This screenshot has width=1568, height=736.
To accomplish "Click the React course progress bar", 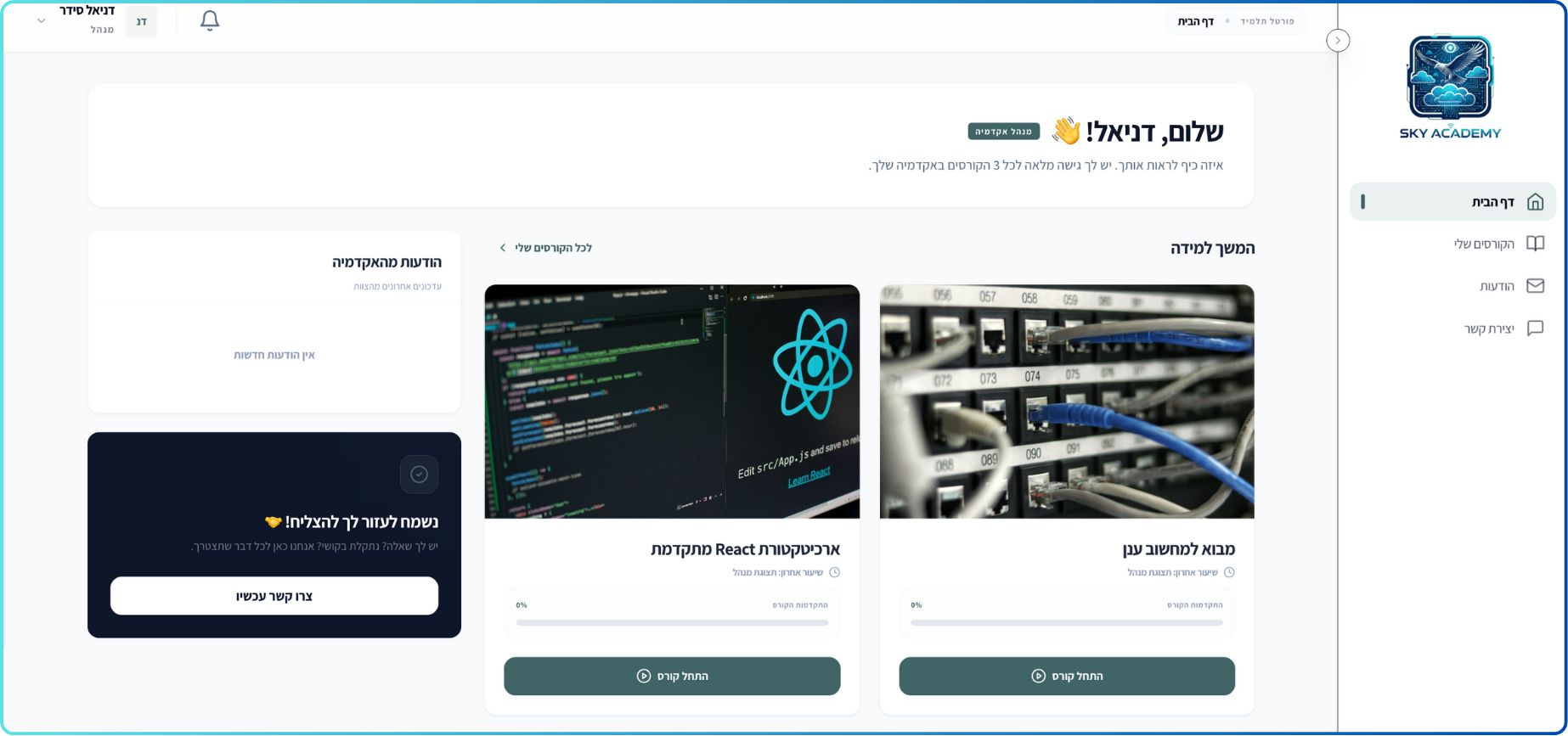I will tap(672, 622).
